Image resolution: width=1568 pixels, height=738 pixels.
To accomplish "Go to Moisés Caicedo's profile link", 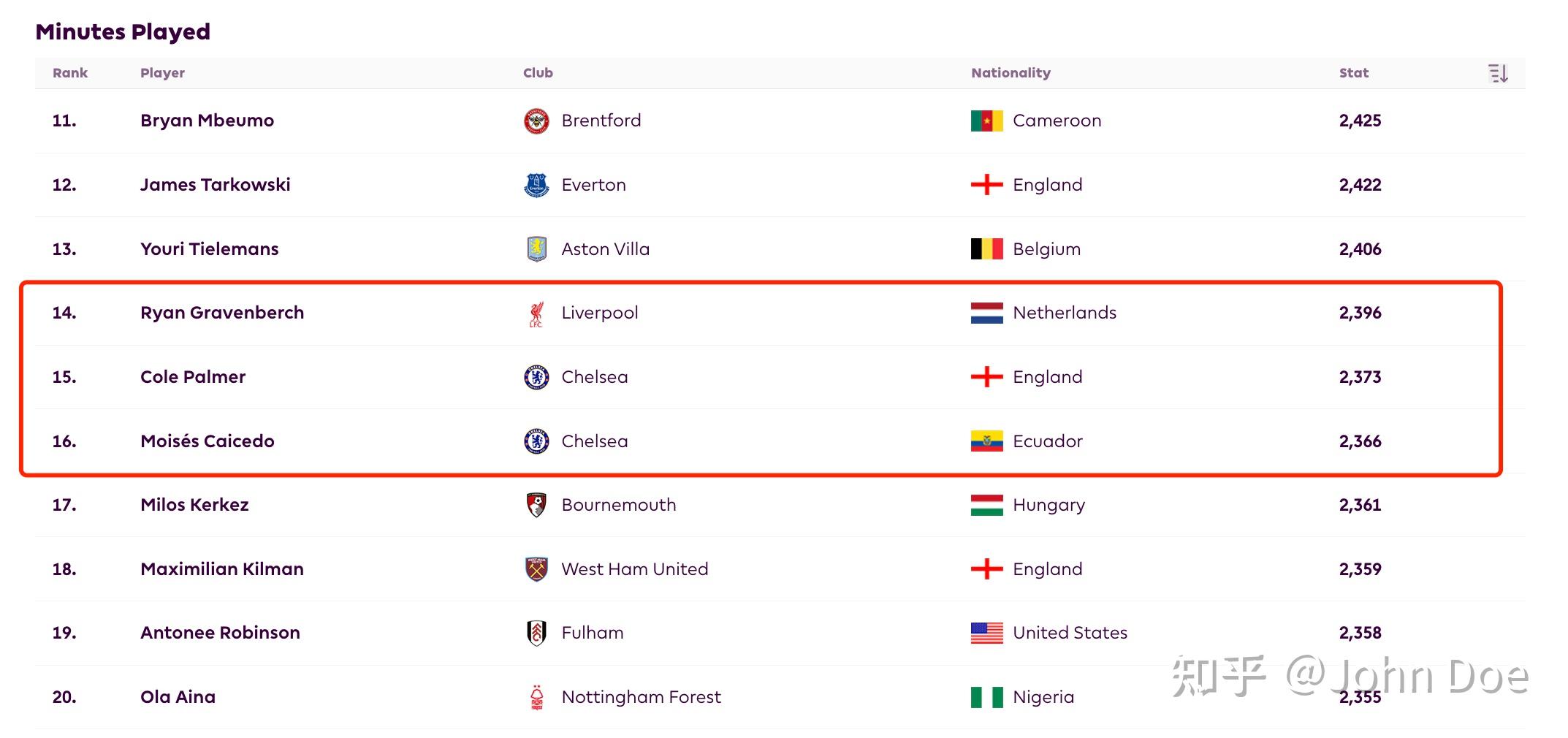I will point(208,441).
